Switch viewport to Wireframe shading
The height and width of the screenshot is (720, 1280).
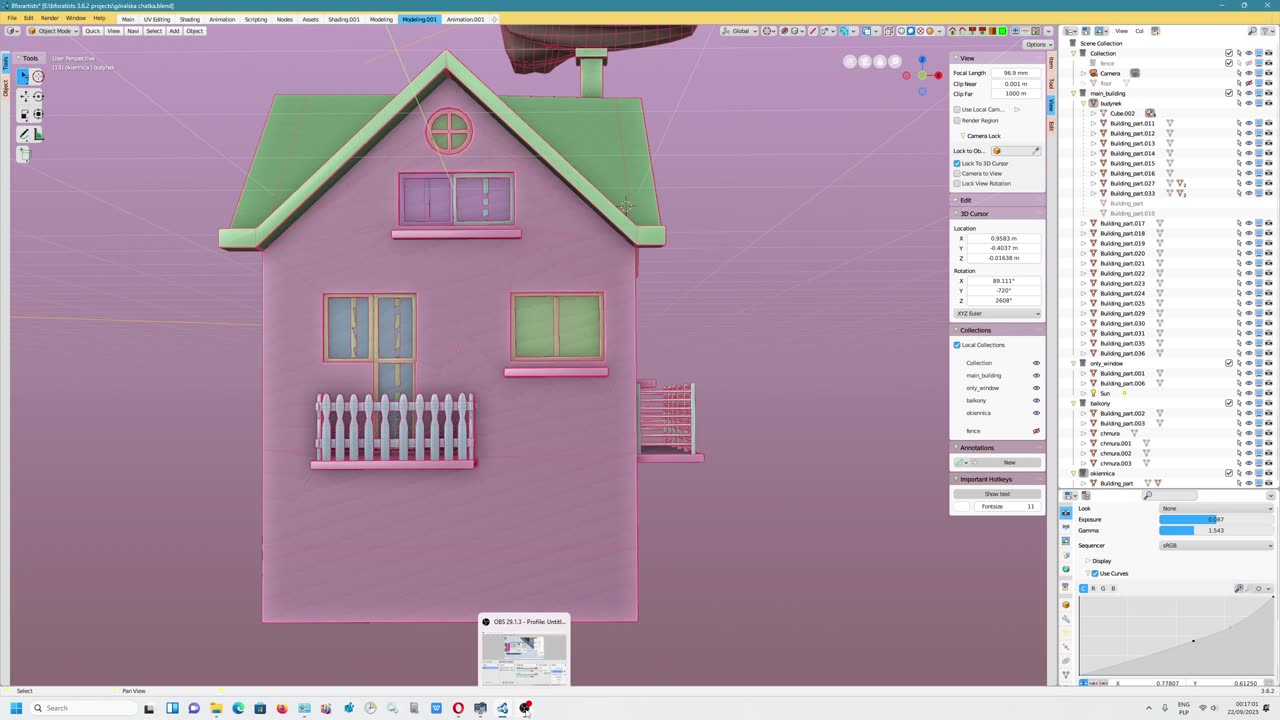tap(900, 31)
